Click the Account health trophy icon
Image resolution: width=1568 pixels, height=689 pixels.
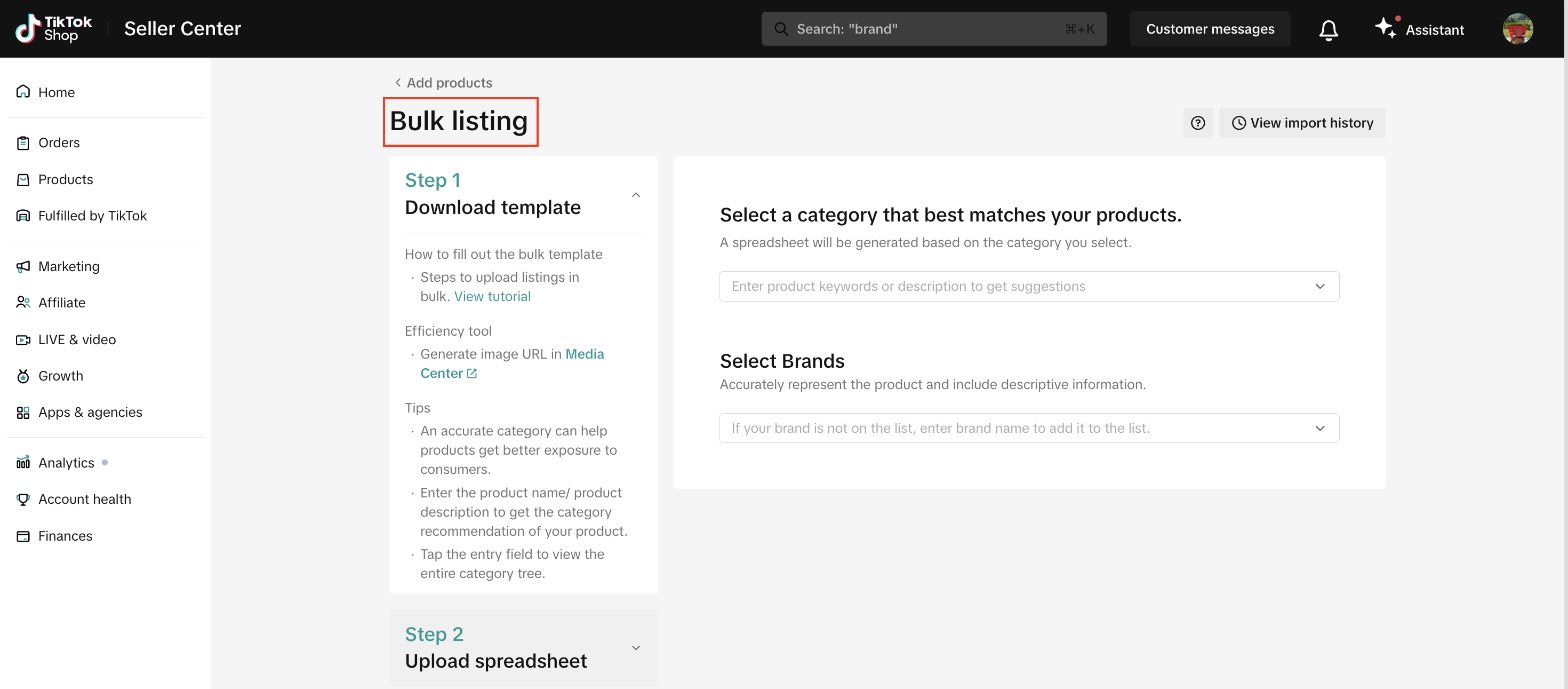coord(23,500)
